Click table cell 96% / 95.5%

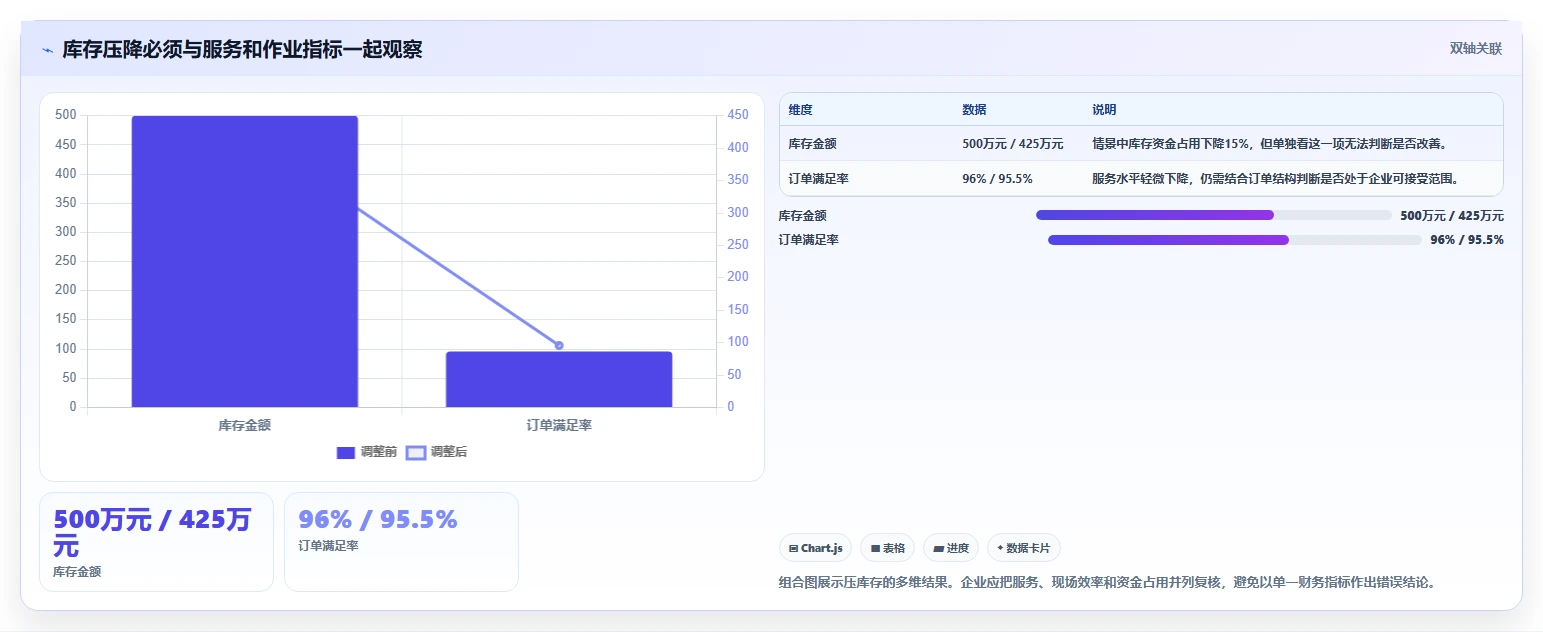click(x=997, y=179)
